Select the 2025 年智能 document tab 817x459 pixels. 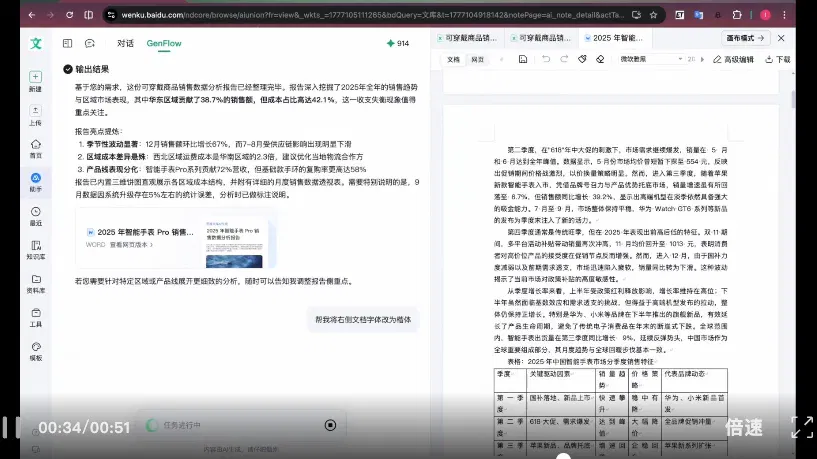click(614, 38)
